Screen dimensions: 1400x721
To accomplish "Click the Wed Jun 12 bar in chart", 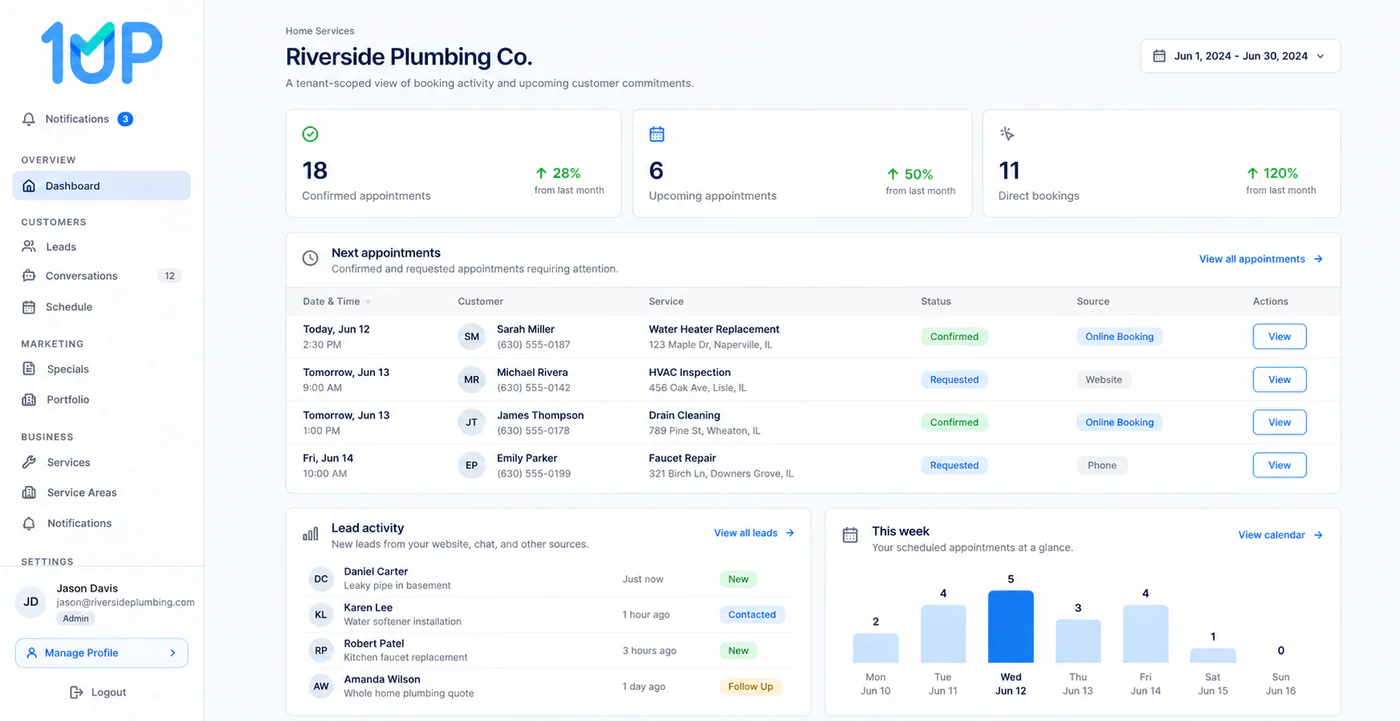I will pos(1011,626).
